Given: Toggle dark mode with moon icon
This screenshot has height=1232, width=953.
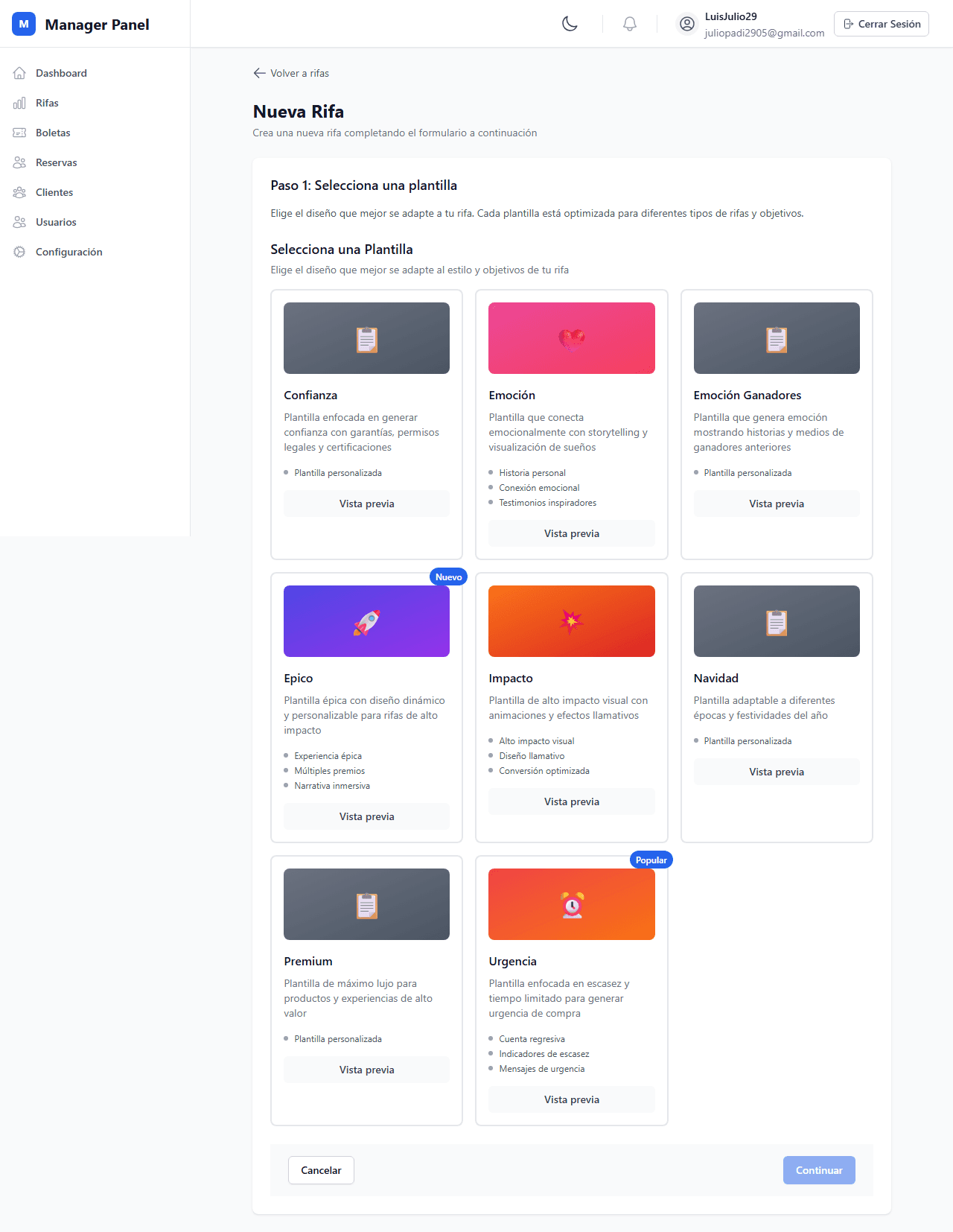Looking at the screenshot, I should pos(570,24).
